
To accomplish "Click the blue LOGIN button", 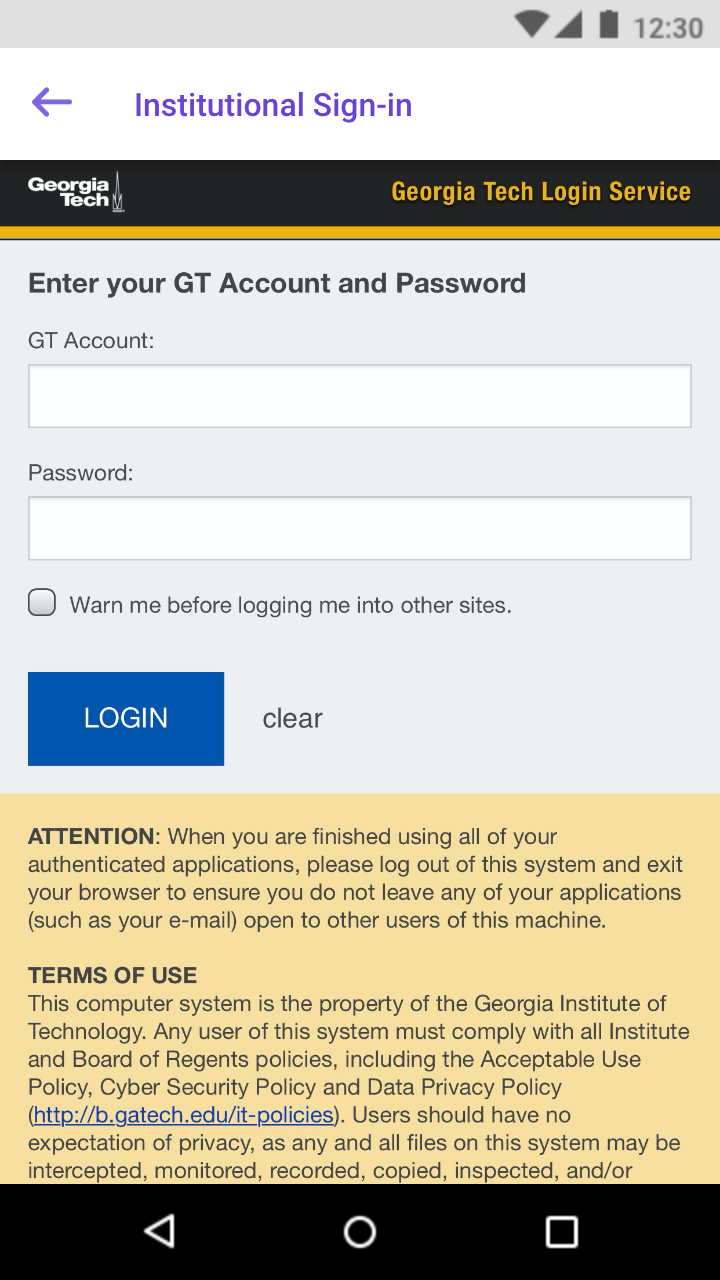I will coord(126,719).
